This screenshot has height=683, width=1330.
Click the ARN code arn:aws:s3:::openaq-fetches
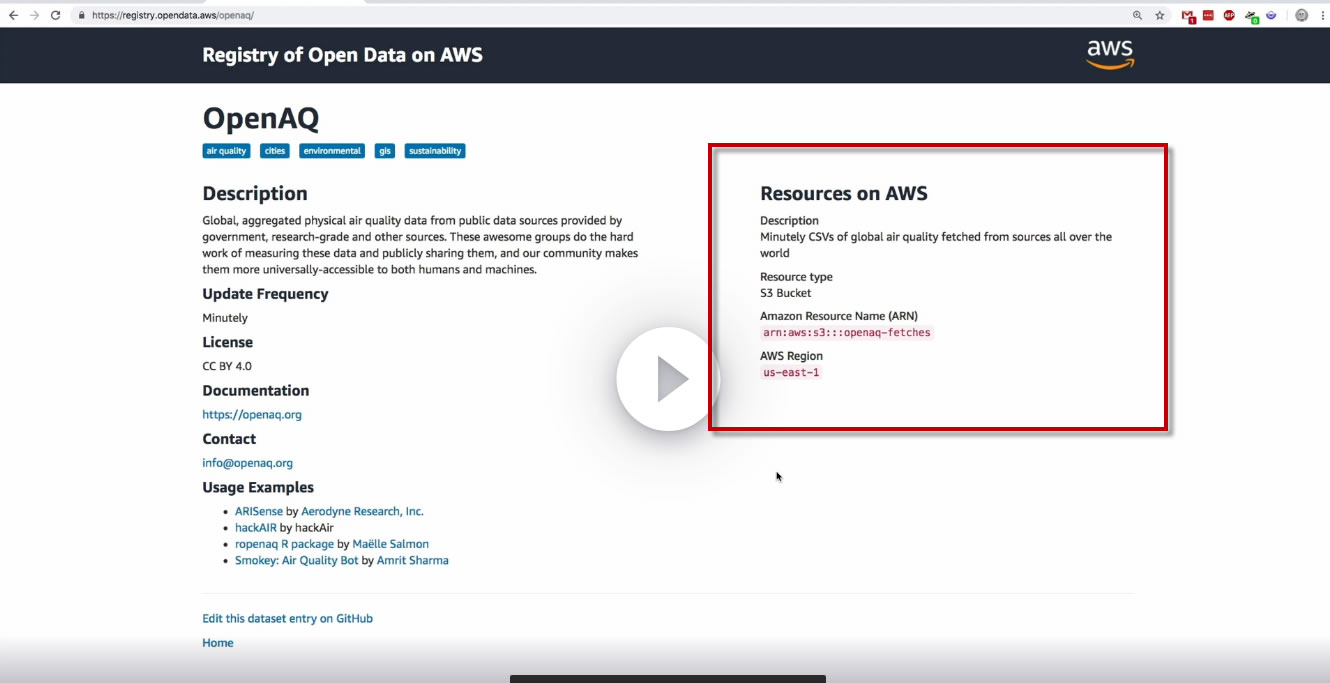coord(847,332)
